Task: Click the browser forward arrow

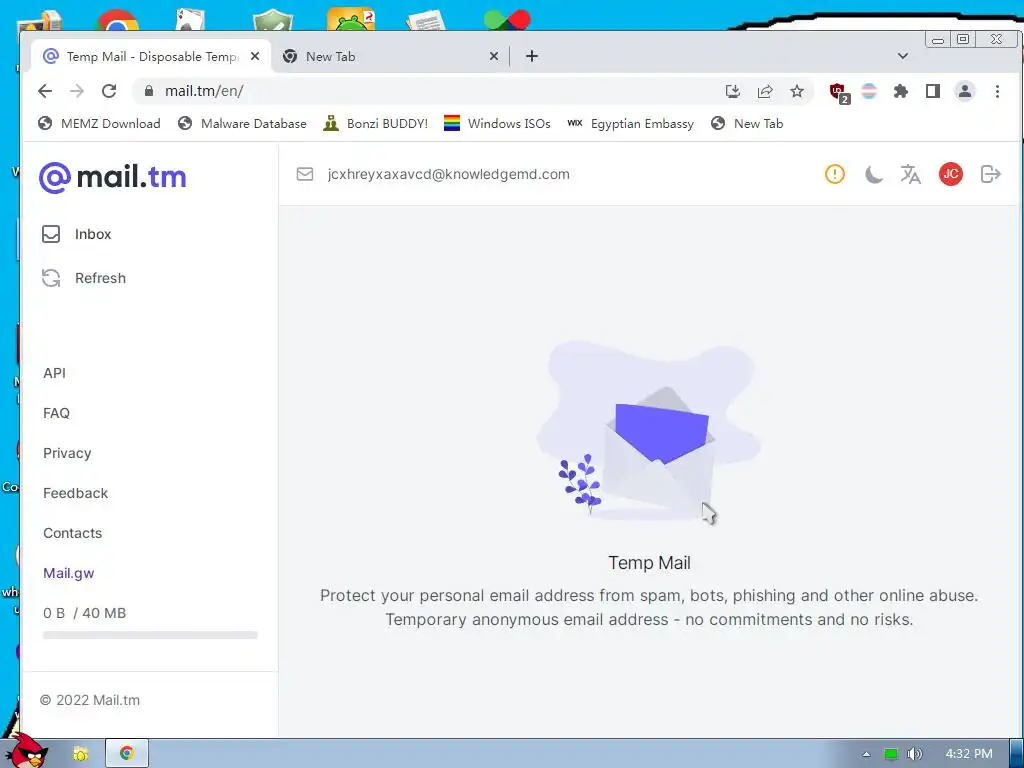Action: pos(77,91)
